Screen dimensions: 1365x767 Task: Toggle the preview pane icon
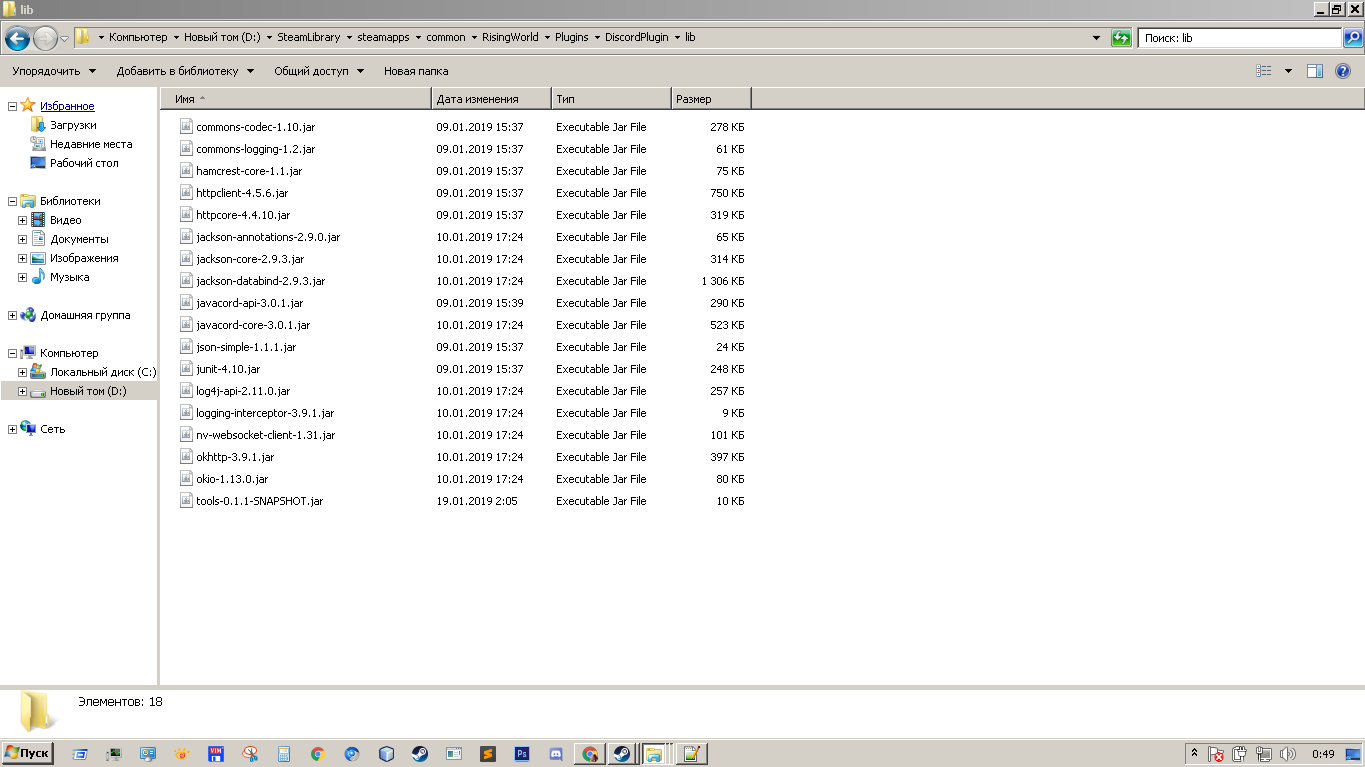[x=1315, y=71]
